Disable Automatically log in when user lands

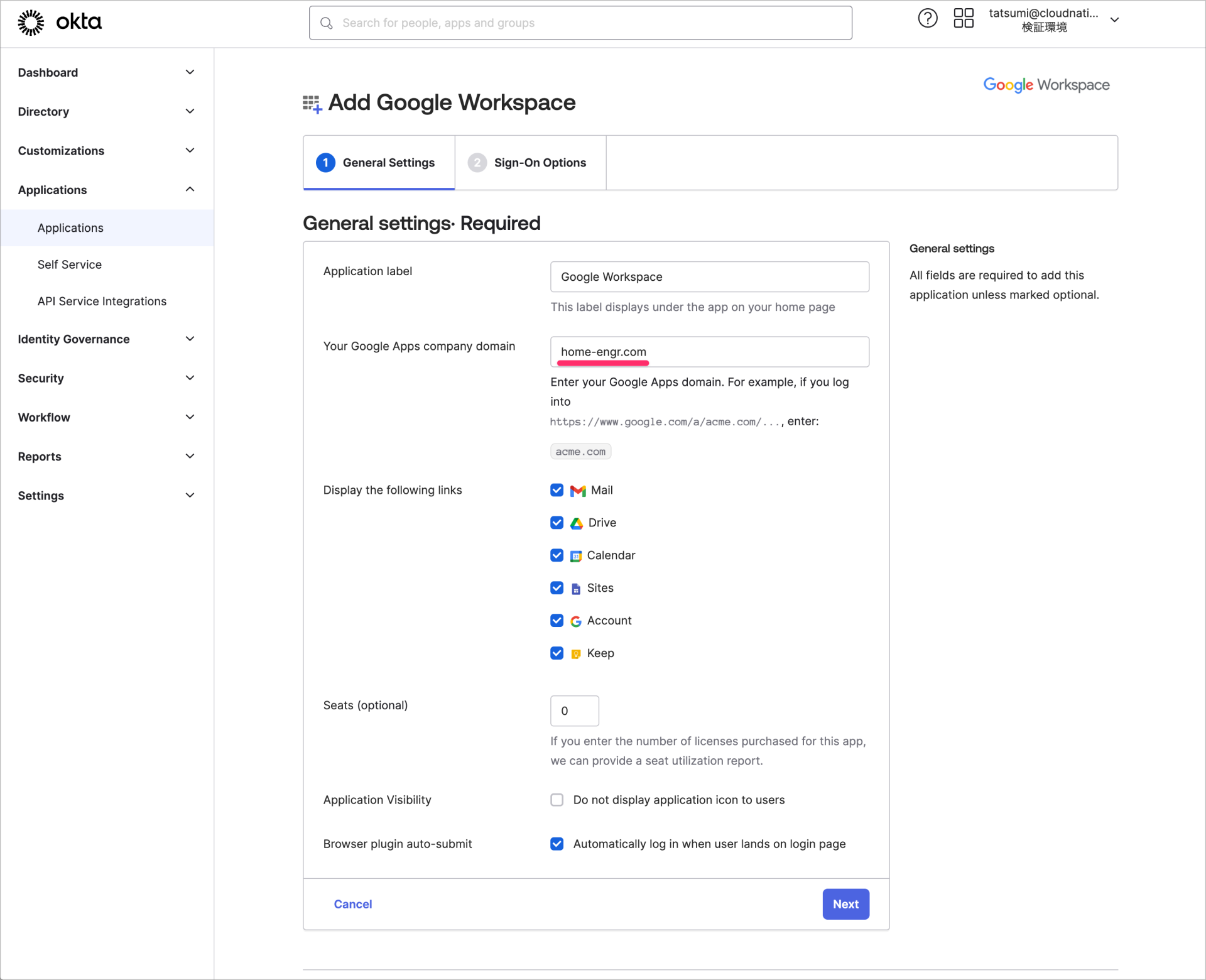point(557,844)
